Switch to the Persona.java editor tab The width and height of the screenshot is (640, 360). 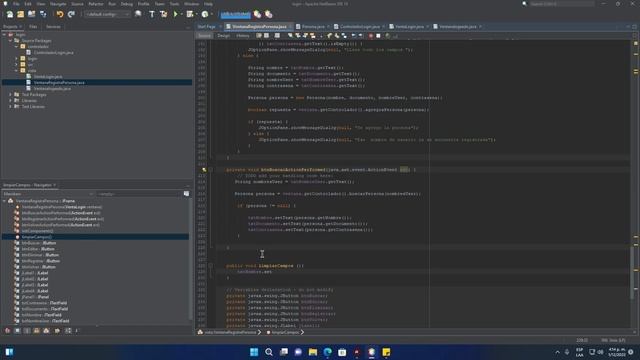pyautogui.click(x=313, y=27)
